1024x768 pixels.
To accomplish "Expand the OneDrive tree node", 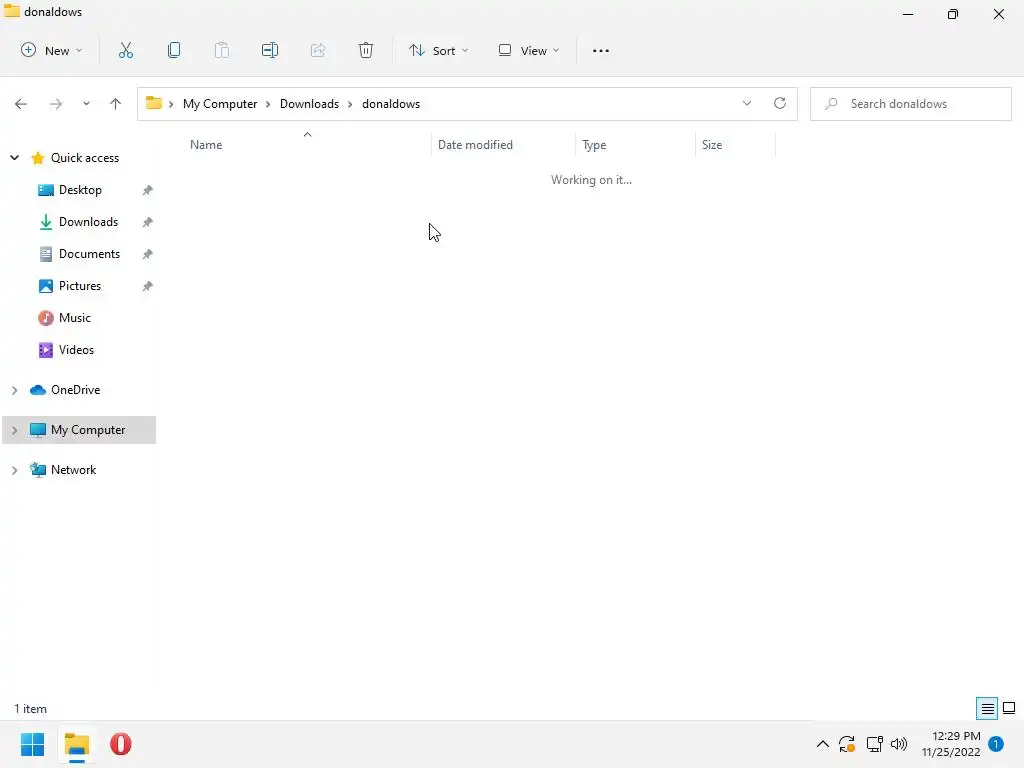I will click(x=14, y=390).
